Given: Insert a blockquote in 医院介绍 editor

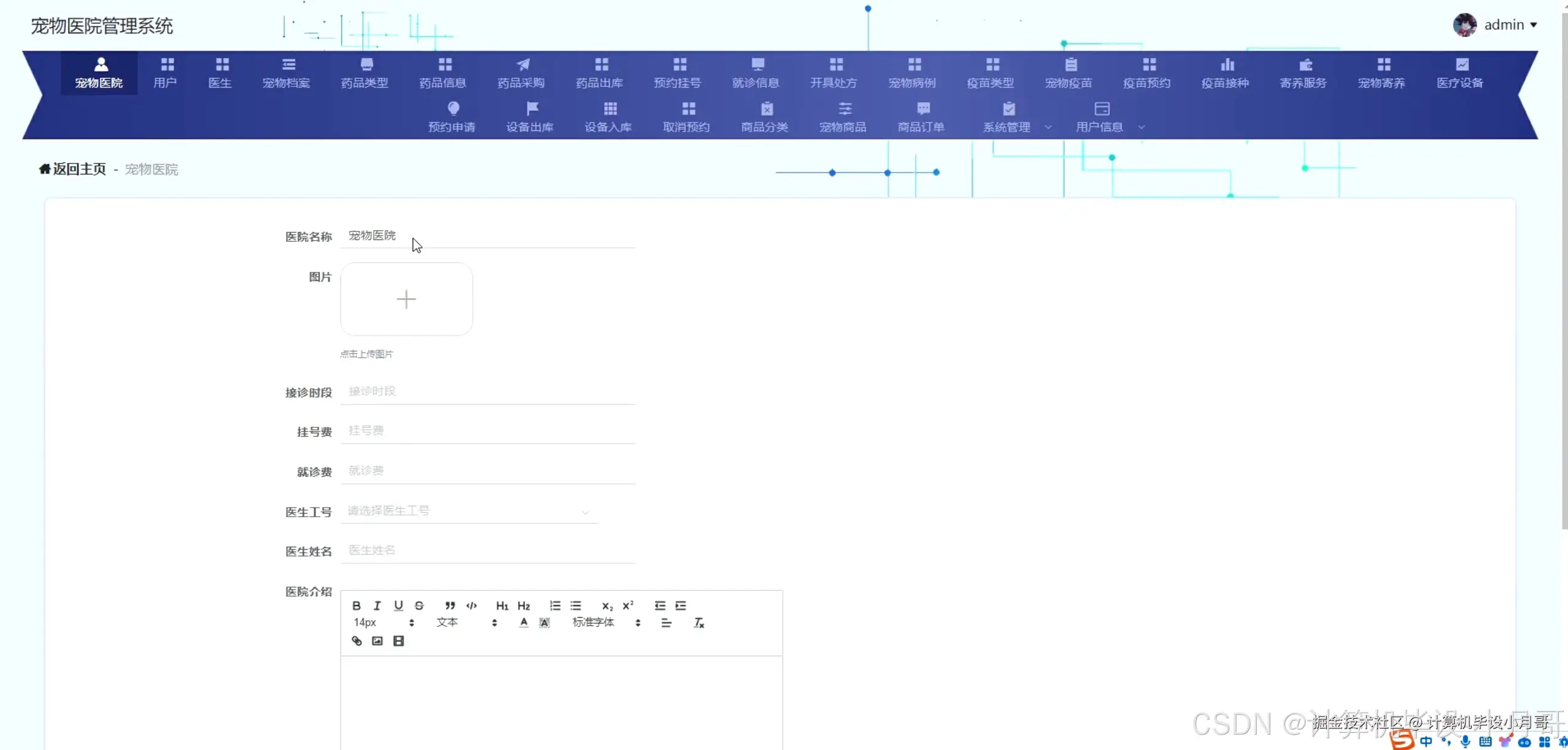Looking at the screenshot, I should click(x=450, y=606).
